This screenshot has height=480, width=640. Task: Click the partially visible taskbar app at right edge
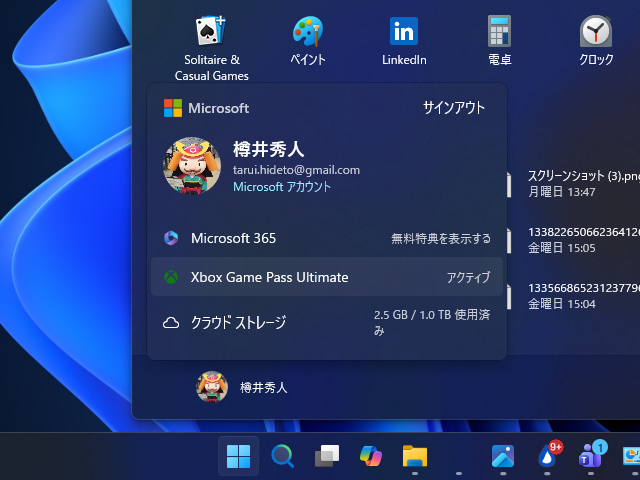click(x=631, y=456)
